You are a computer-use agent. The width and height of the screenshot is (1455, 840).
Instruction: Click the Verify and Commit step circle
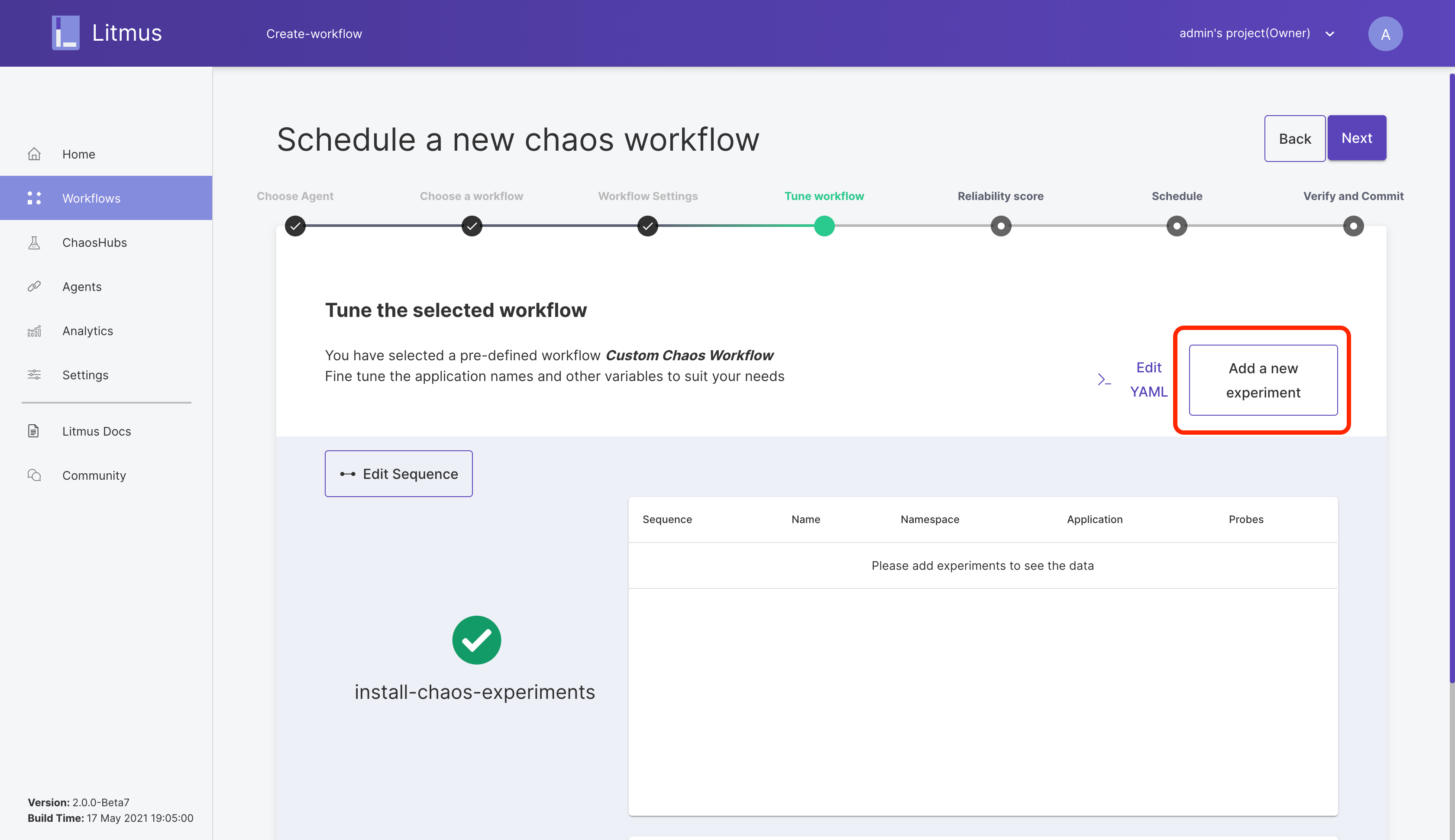point(1353,226)
